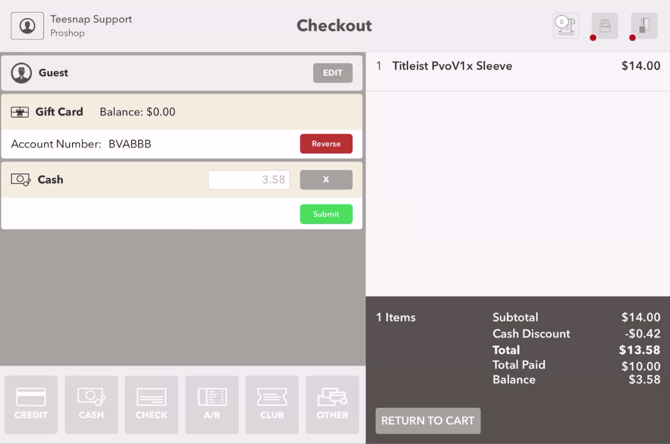Click the Guest customer avatar icon
The height and width of the screenshot is (444, 670).
(21, 73)
